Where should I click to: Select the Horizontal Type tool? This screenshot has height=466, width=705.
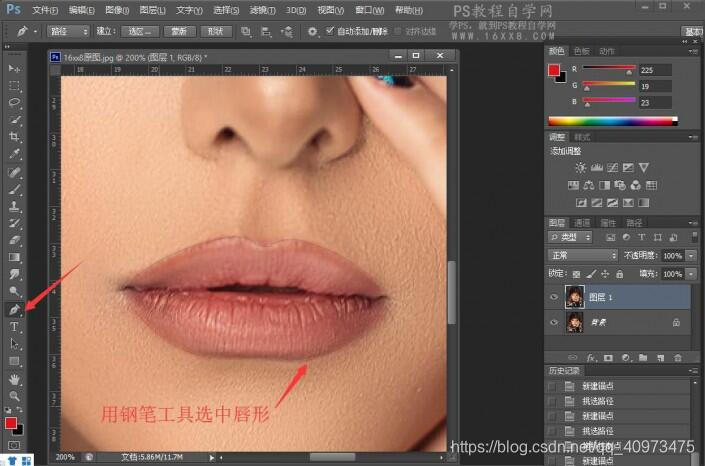[14, 327]
